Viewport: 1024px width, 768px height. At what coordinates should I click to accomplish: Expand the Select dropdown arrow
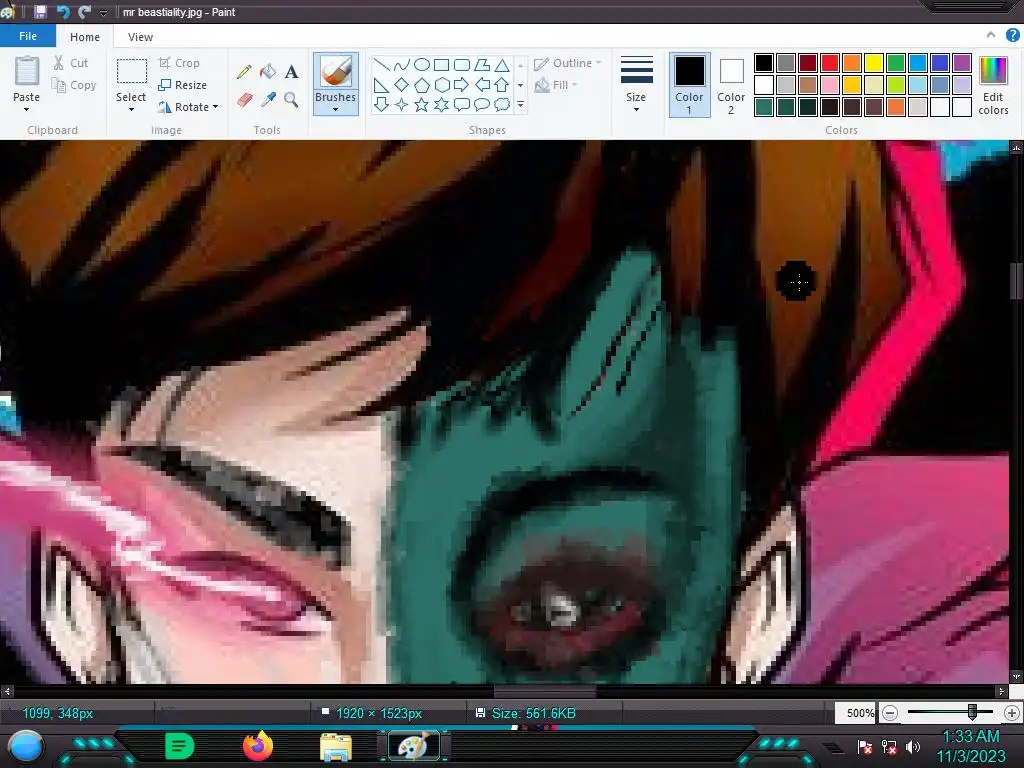[131, 109]
